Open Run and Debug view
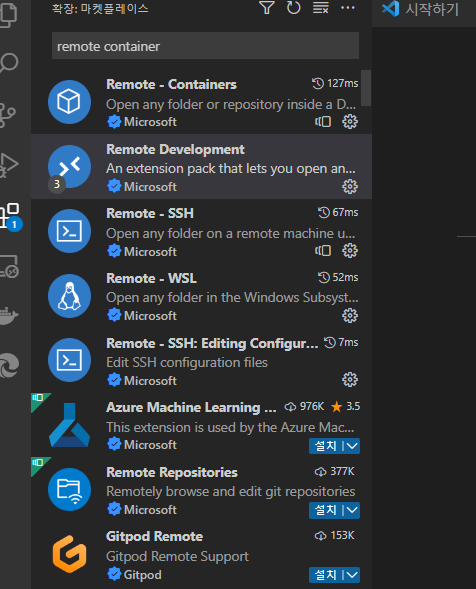The height and width of the screenshot is (589, 476). click(9, 165)
